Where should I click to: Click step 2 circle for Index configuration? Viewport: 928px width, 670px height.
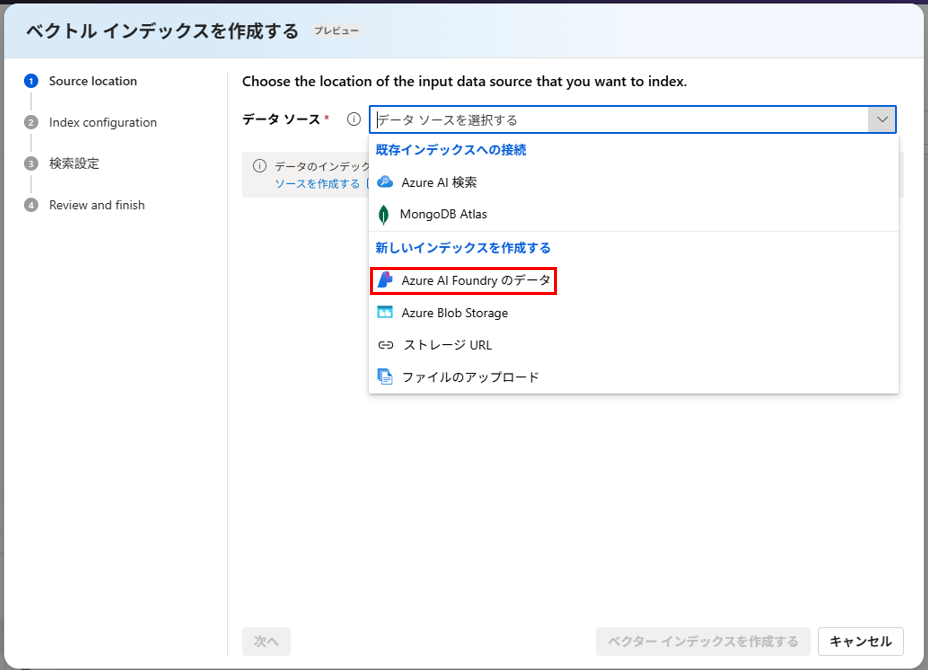click(x=31, y=123)
